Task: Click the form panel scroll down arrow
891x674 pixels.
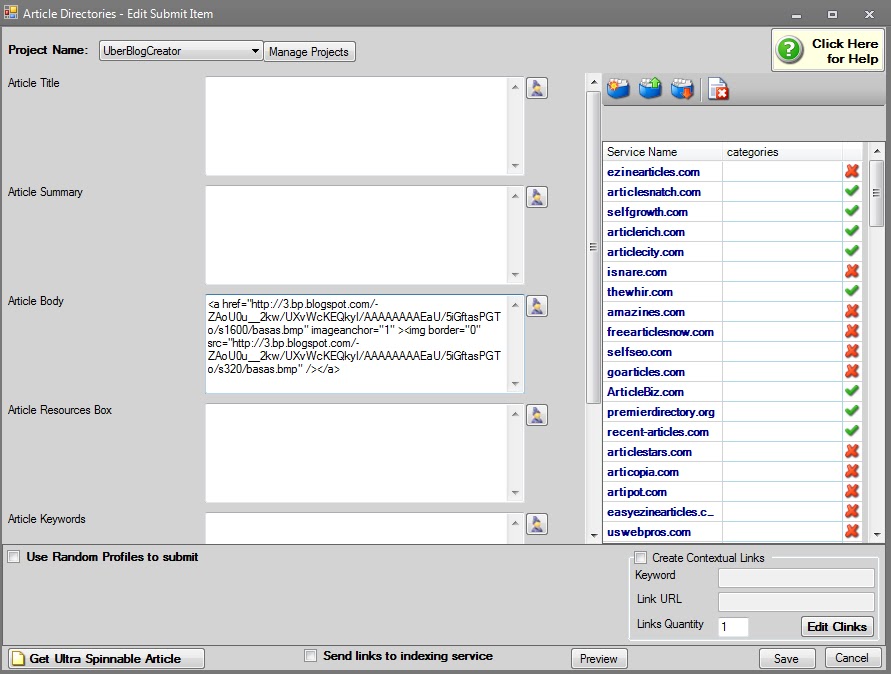Action: [x=594, y=535]
